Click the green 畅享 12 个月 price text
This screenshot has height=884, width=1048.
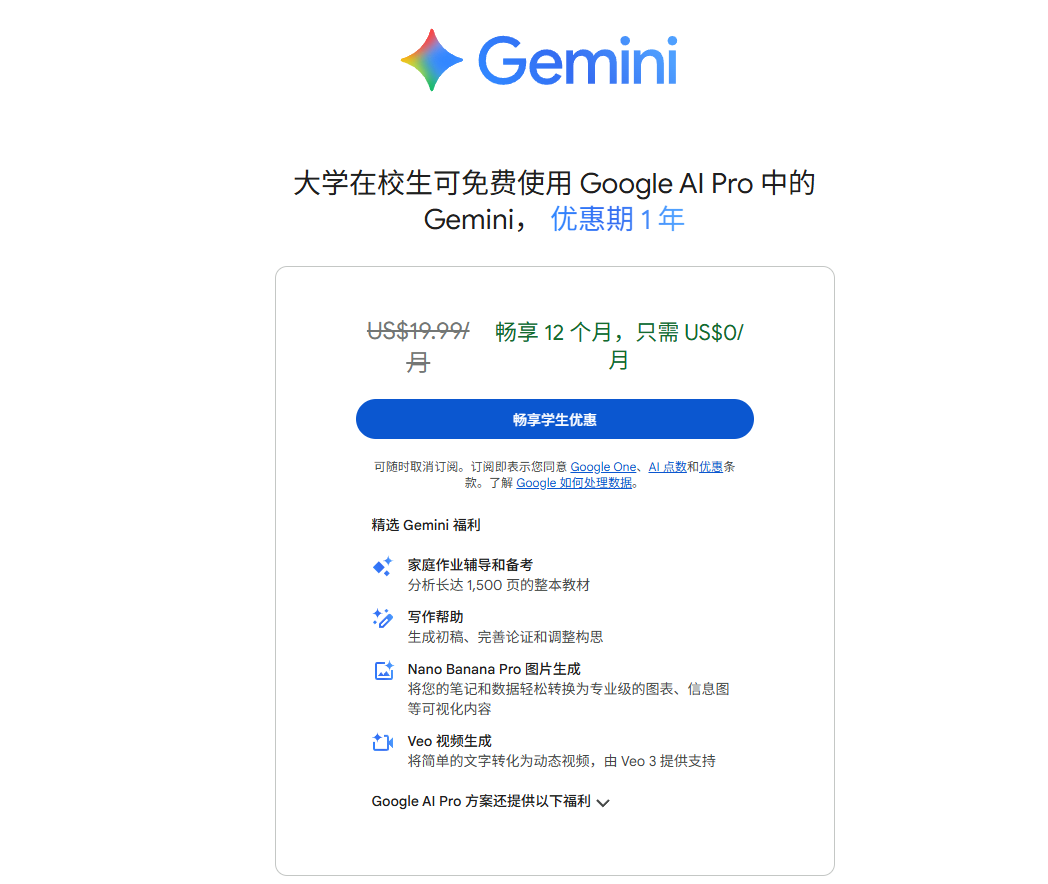[x=619, y=345]
